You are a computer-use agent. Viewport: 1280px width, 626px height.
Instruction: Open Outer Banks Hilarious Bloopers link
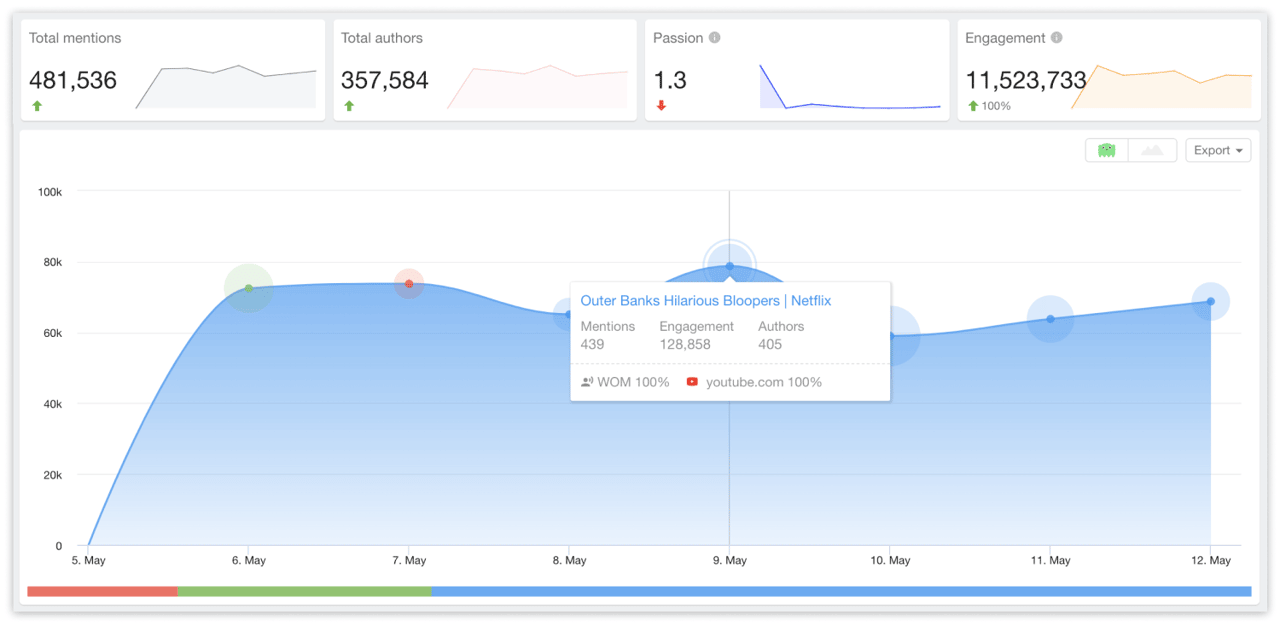[705, 301]
